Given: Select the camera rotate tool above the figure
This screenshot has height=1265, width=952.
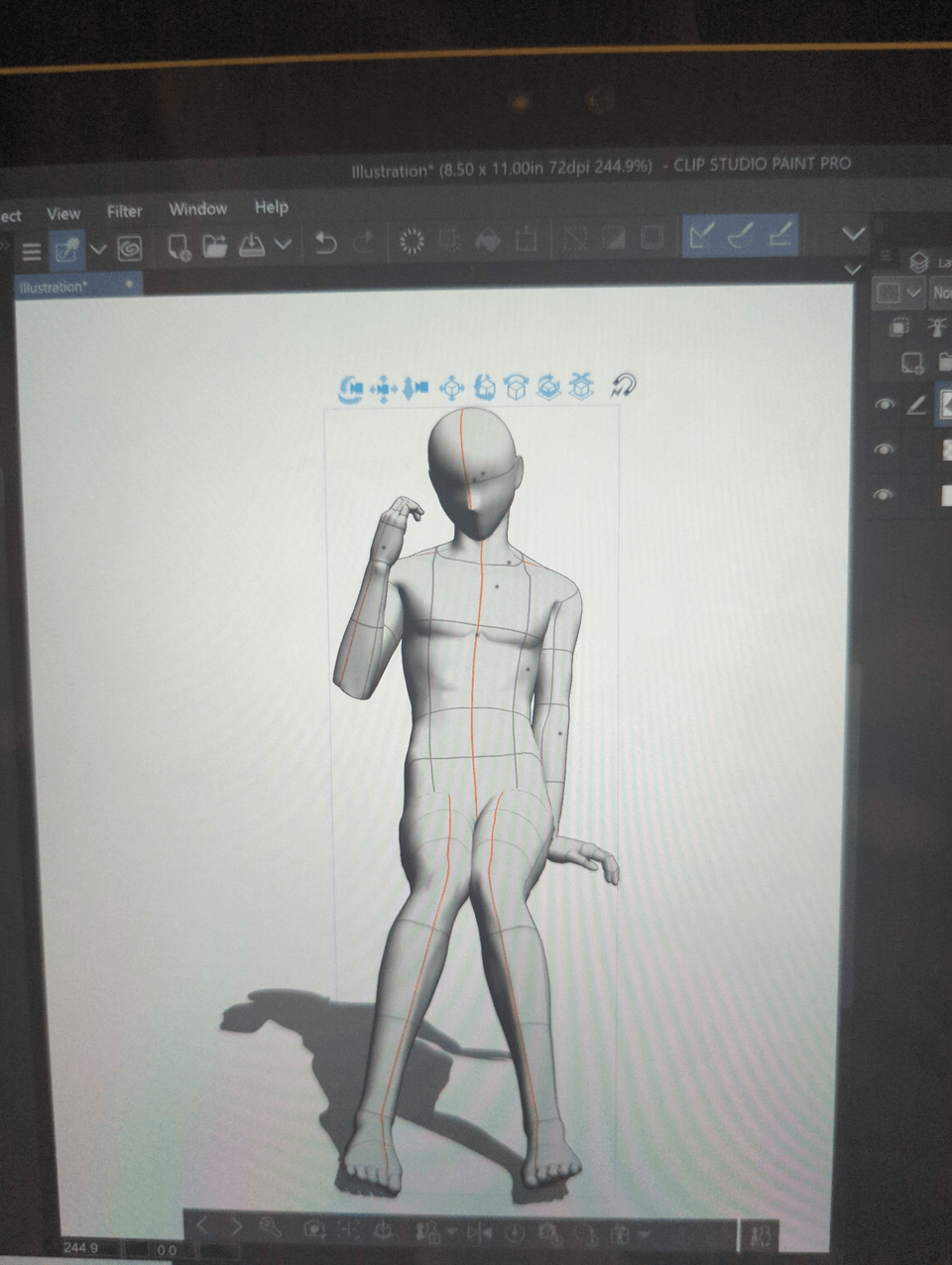Looking at the screenshot, I should point(354,387).
